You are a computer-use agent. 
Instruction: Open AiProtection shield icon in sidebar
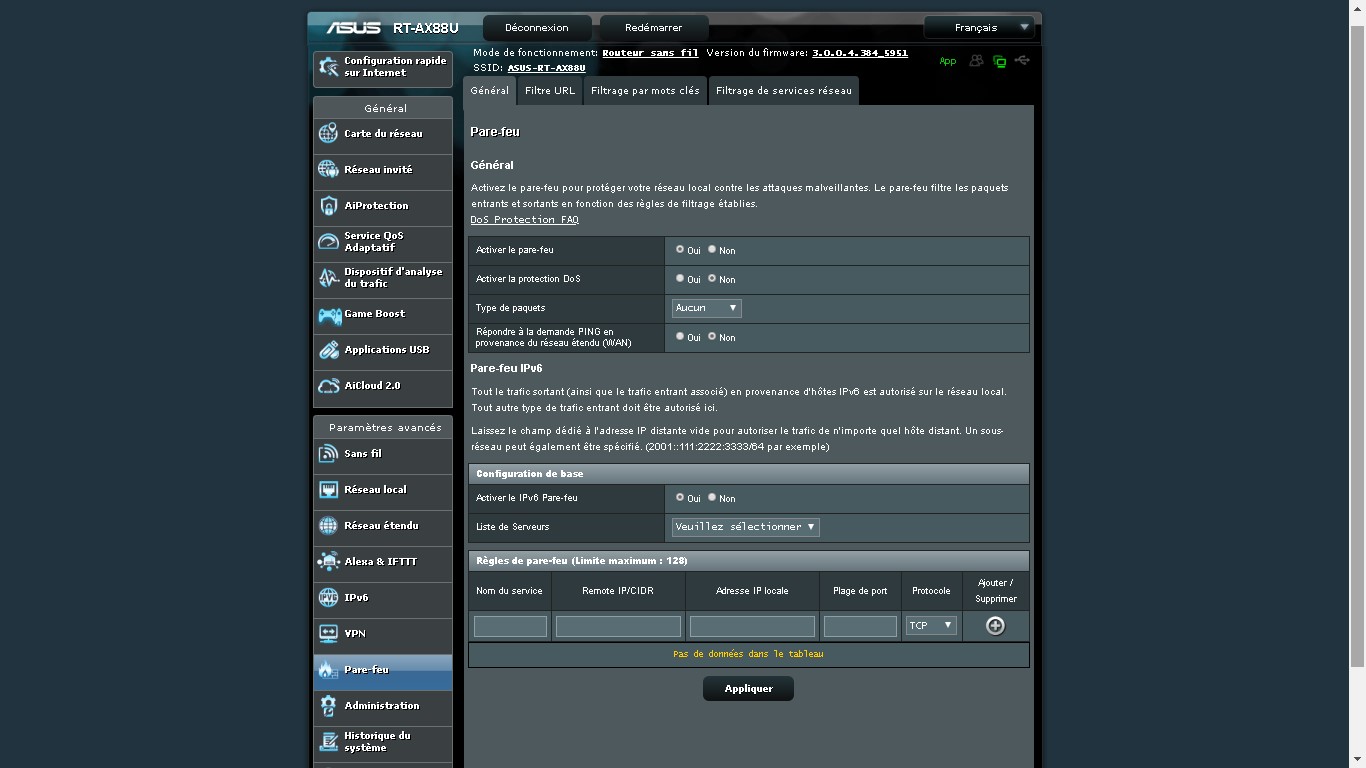(328, 206)
